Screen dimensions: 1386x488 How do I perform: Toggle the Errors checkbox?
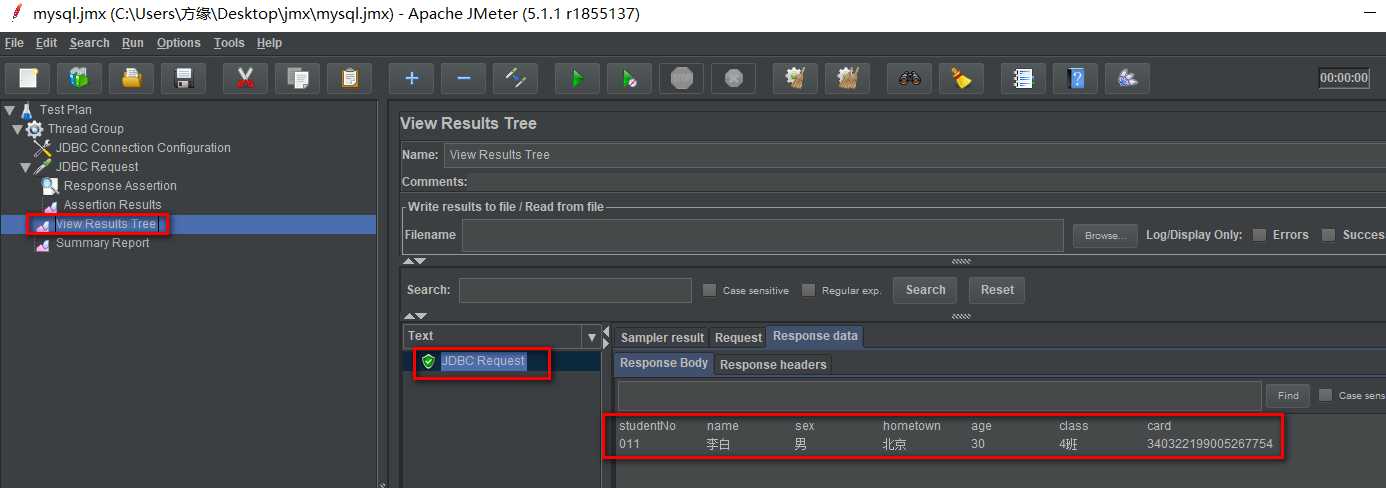tap(1259, 235)
